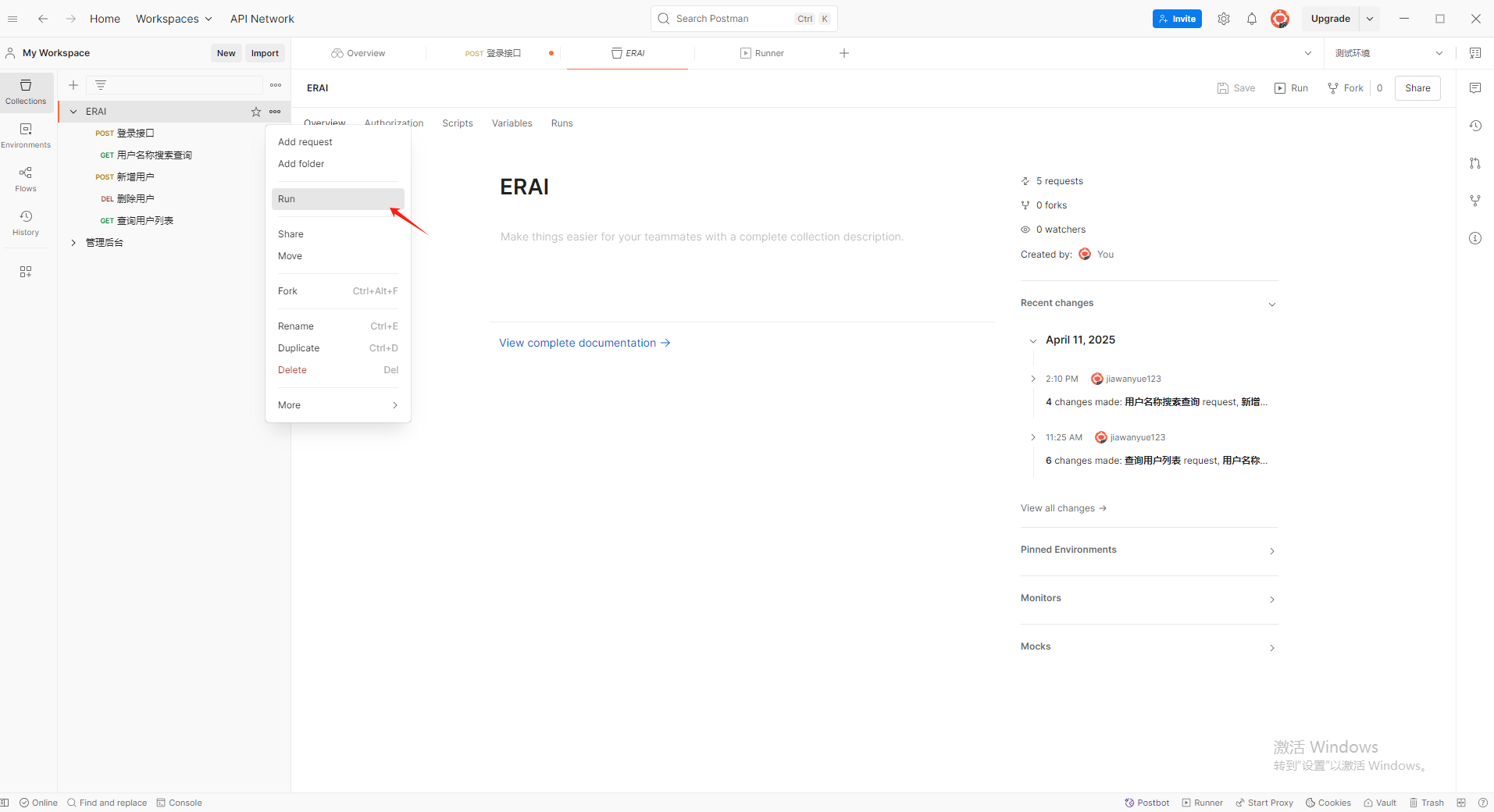The height and width of the screenshot is (812, 1494).
Task: Open Postman settings gear icon
Action: (1223, 18)
